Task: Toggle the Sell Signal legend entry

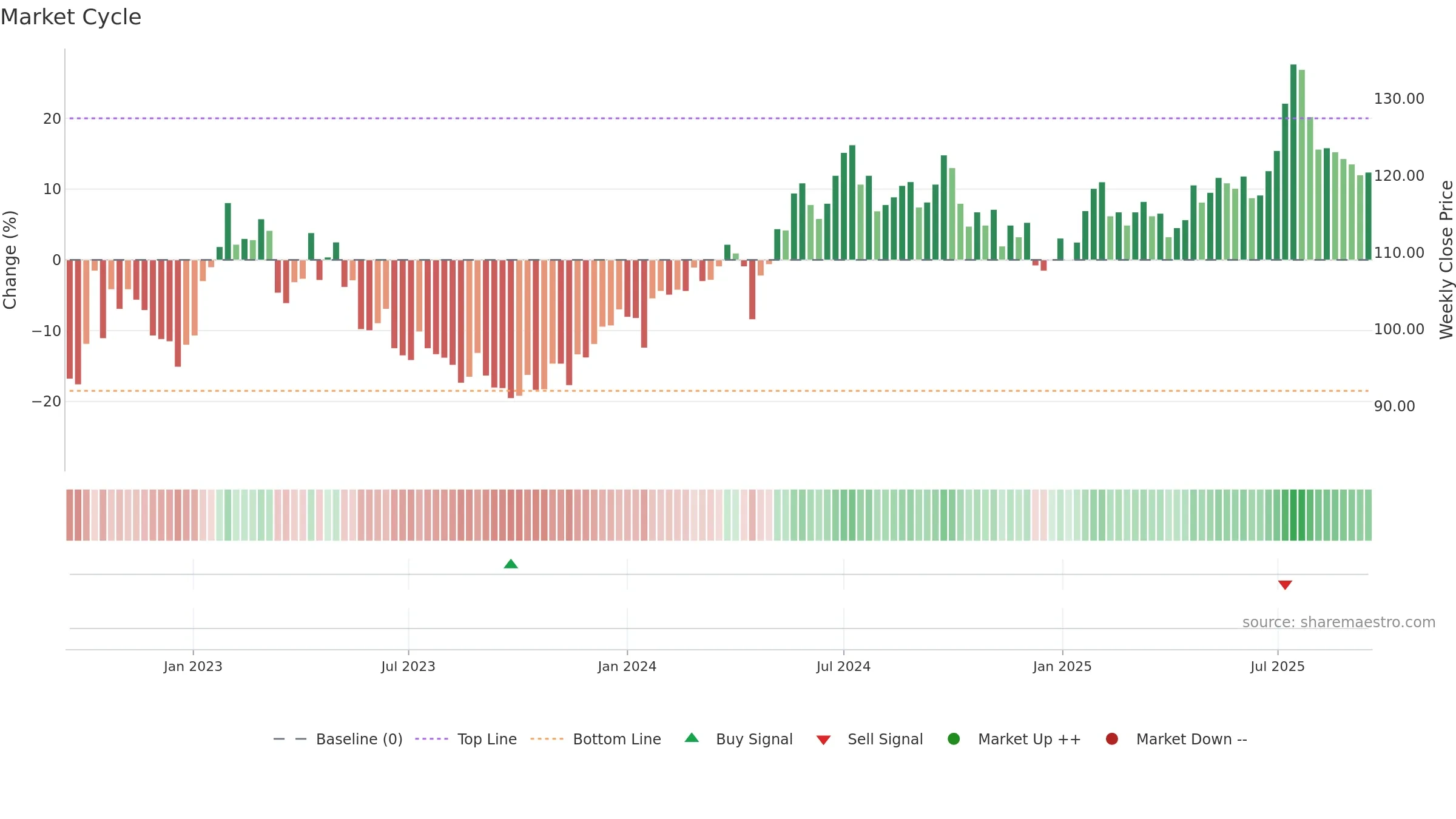Action: click(x=869, y=739)
